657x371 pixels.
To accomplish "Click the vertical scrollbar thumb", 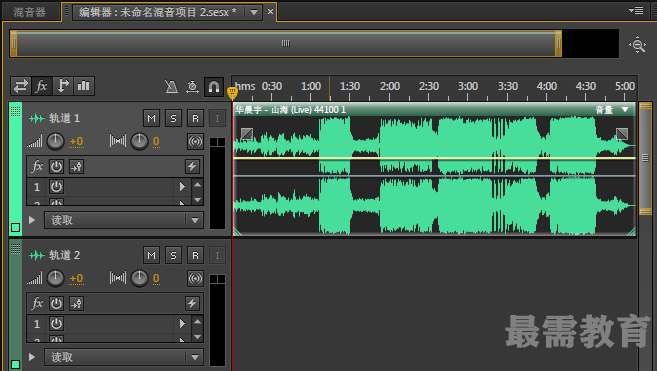I will point(645,158).
